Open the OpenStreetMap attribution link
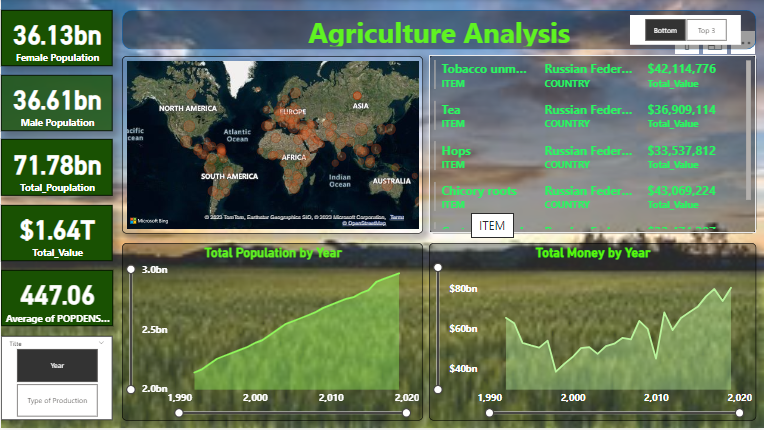 [x=361, y=223]
